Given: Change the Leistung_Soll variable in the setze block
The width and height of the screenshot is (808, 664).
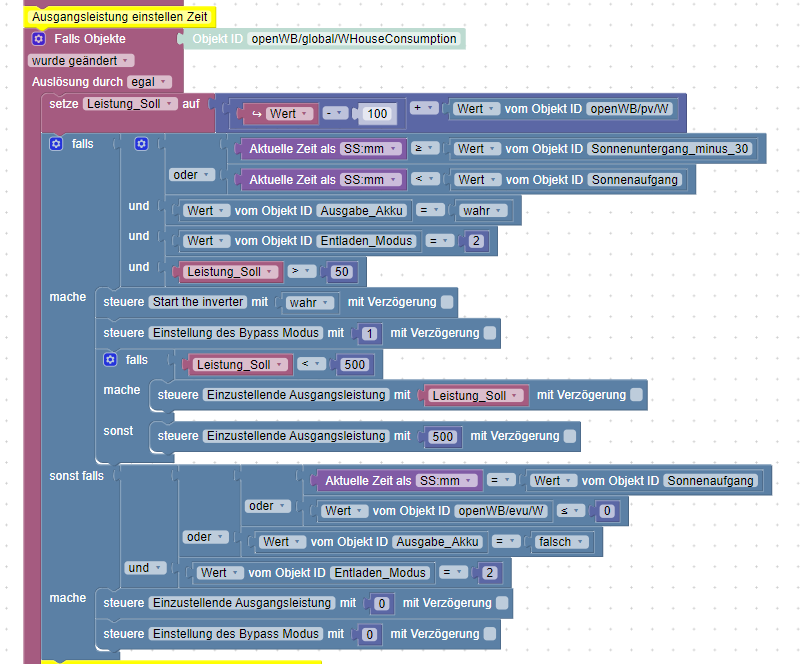Looking at the screenshot, I should pos(130,104).
